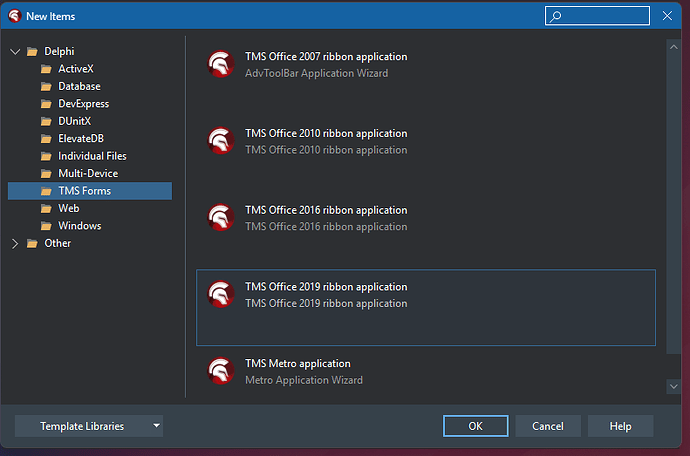
Task: Click the Multi-Device folder icon
Action: click(x=46, y=174)
